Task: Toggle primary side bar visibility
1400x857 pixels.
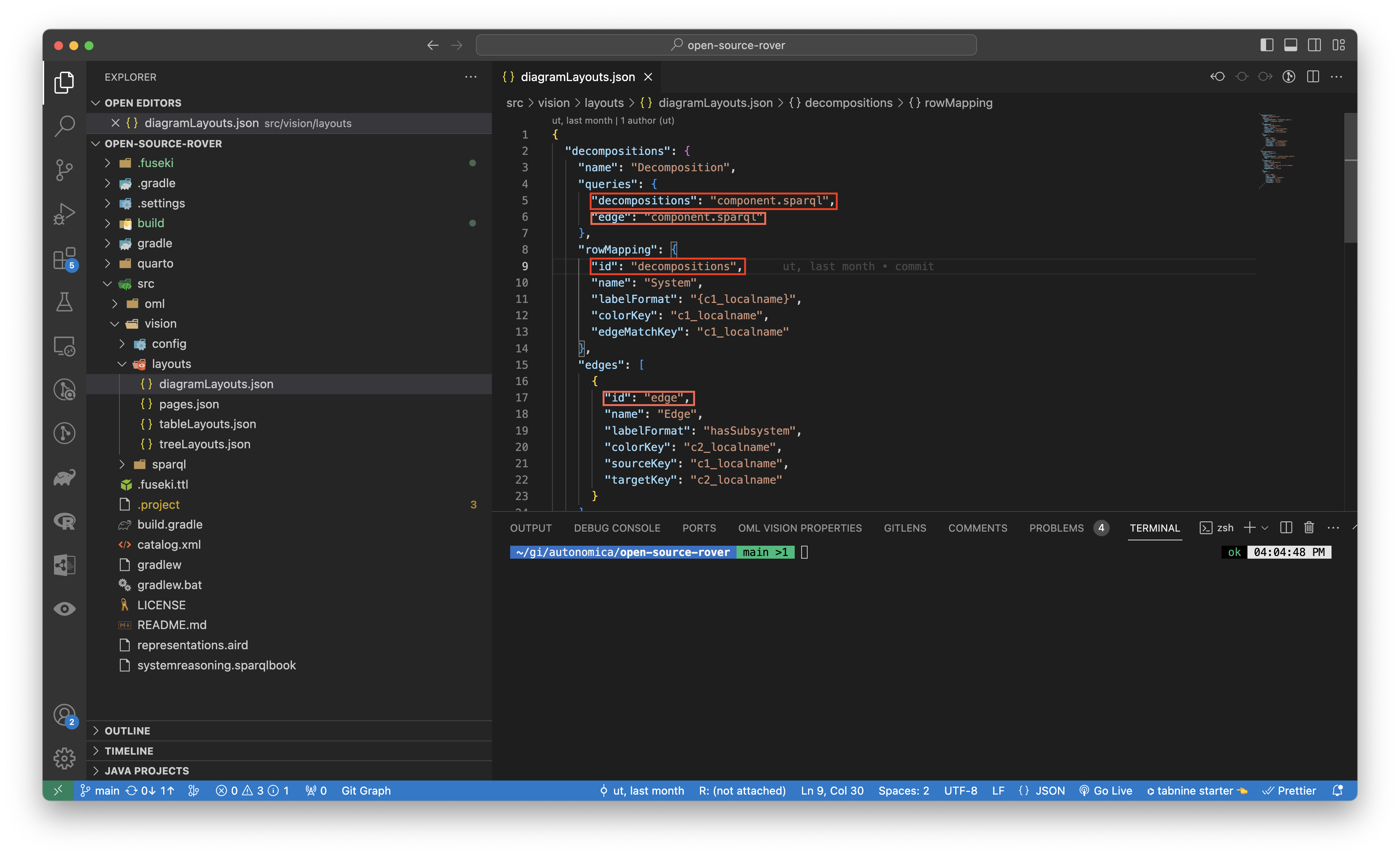Action: point(1266,45)
